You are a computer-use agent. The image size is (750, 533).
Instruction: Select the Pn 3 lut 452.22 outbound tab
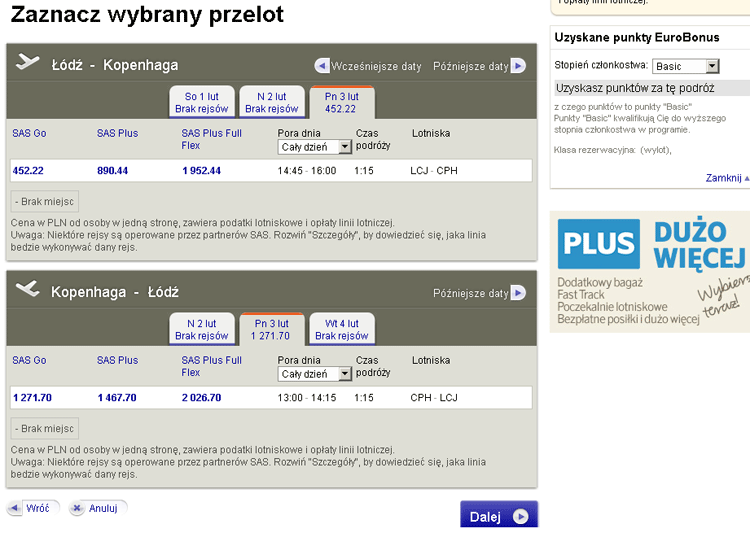pyautogui.click(x=342, y=102)
